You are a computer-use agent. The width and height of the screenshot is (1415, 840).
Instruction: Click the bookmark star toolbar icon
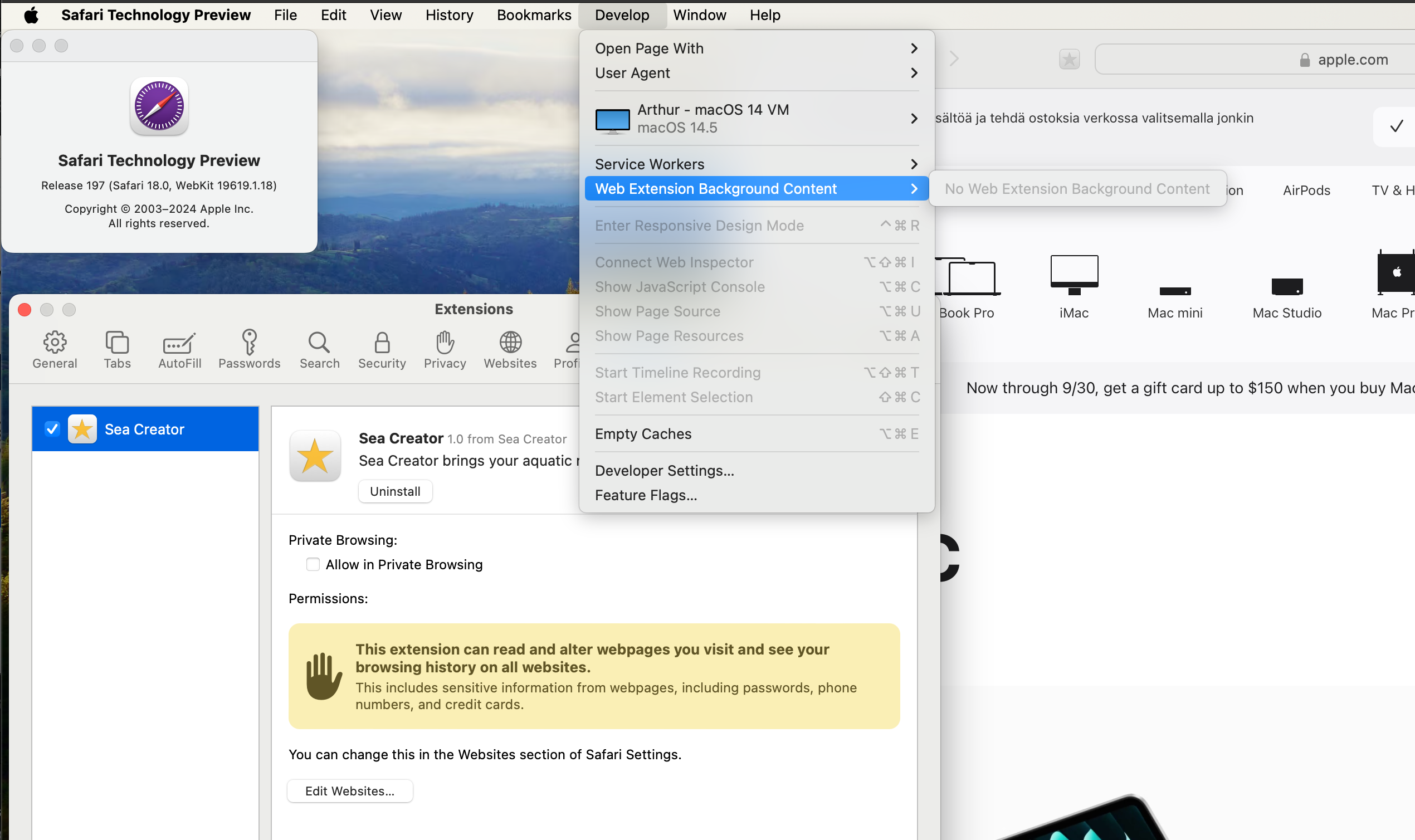click(1069, 60)
